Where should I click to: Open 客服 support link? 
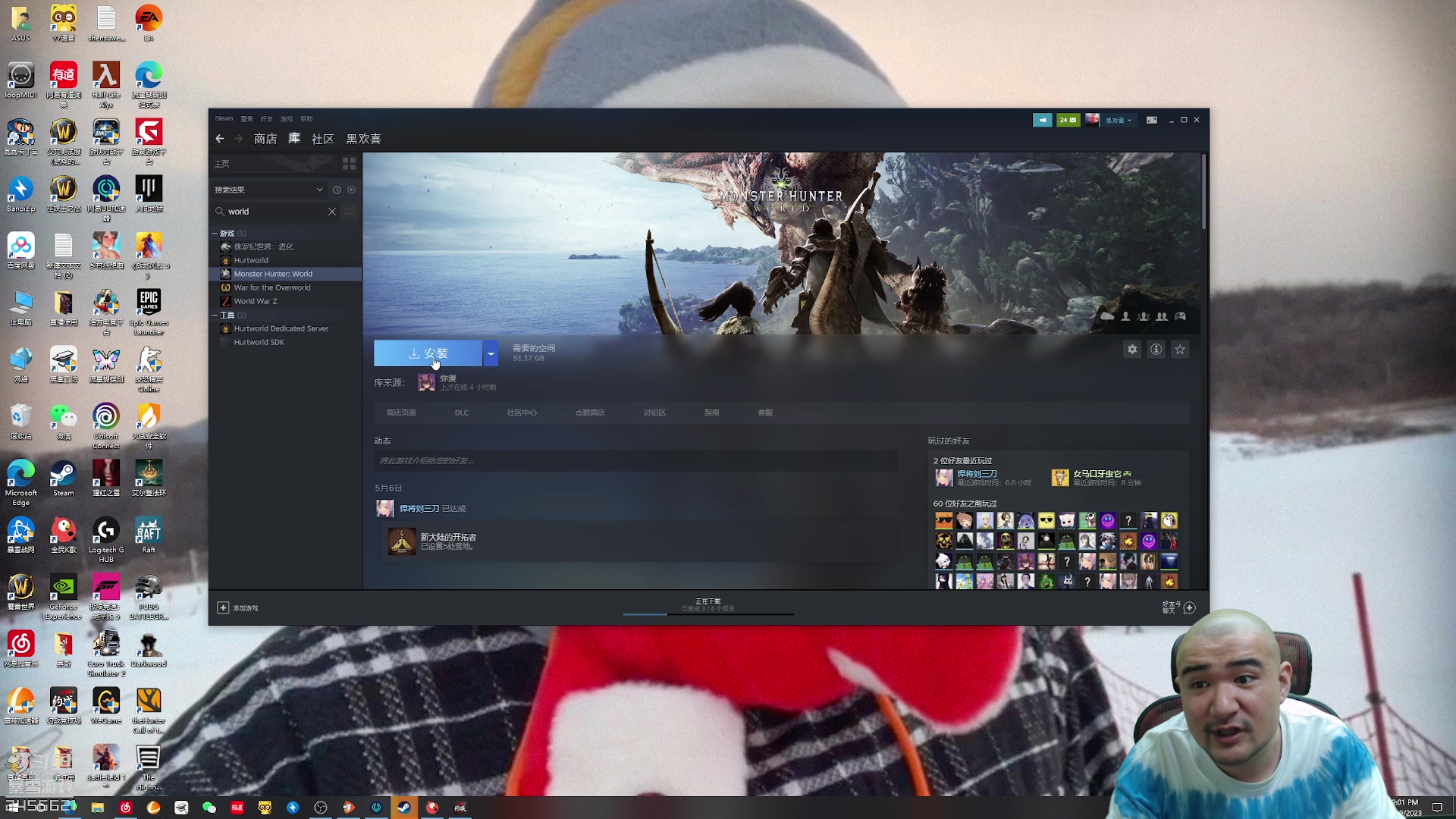click(x=765, y=413)
